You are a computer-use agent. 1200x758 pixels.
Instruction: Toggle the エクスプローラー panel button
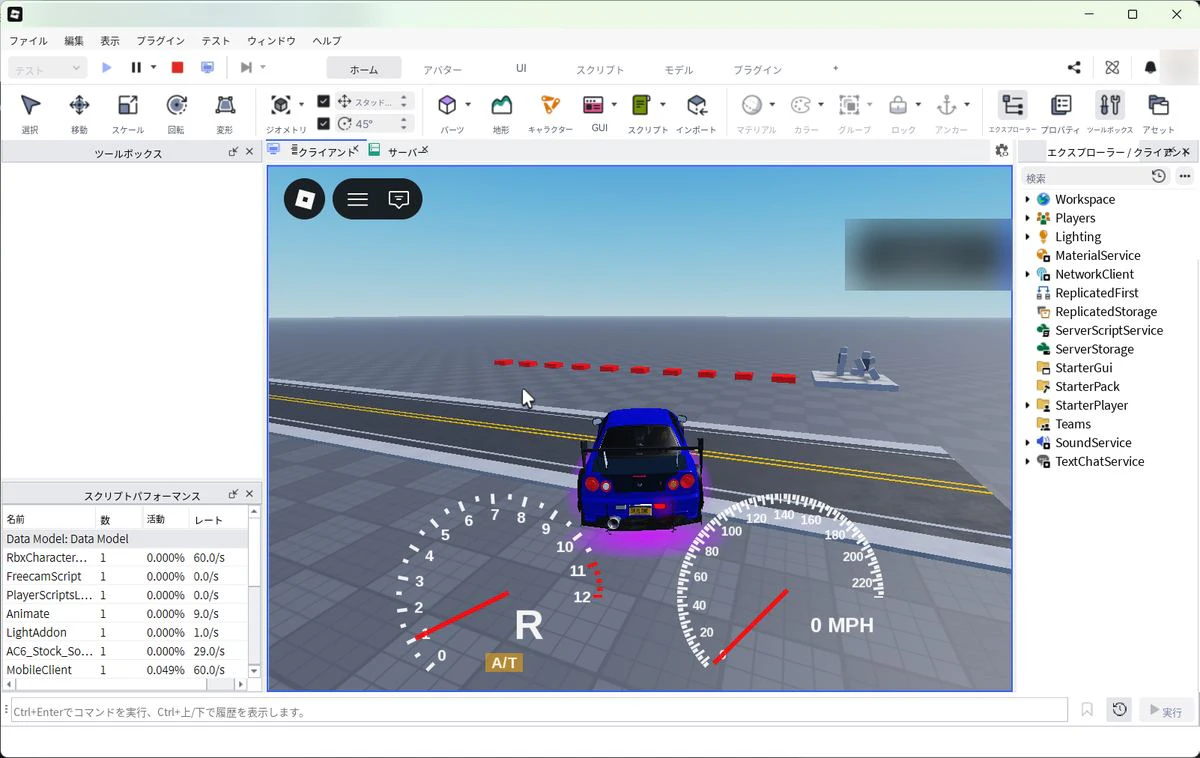[1012, 113]
